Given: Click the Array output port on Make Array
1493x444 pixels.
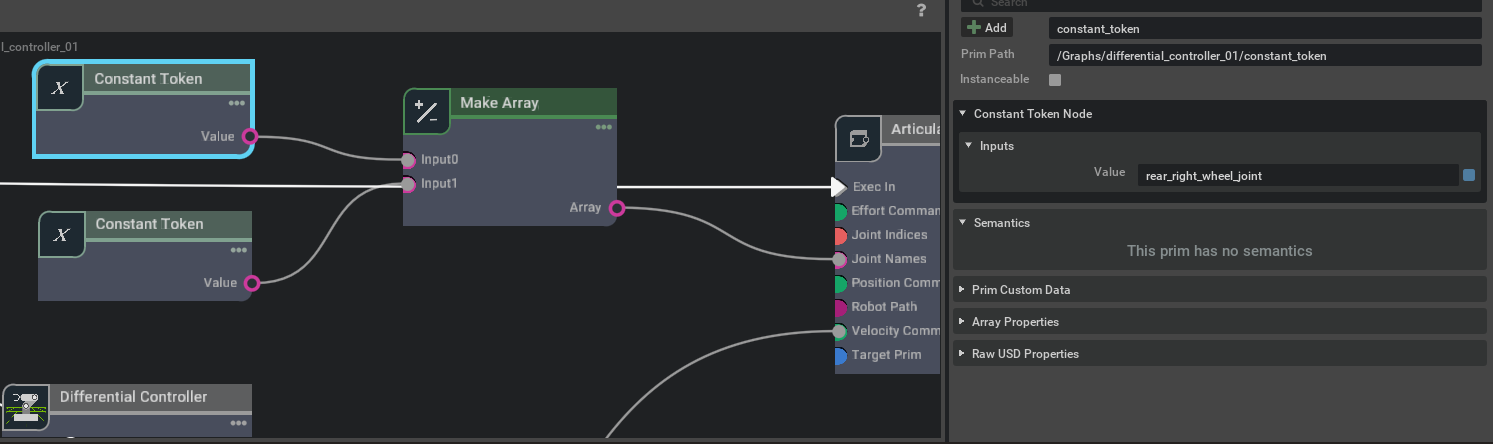Looking at the screenshot, I should click(x=616, y=208).
